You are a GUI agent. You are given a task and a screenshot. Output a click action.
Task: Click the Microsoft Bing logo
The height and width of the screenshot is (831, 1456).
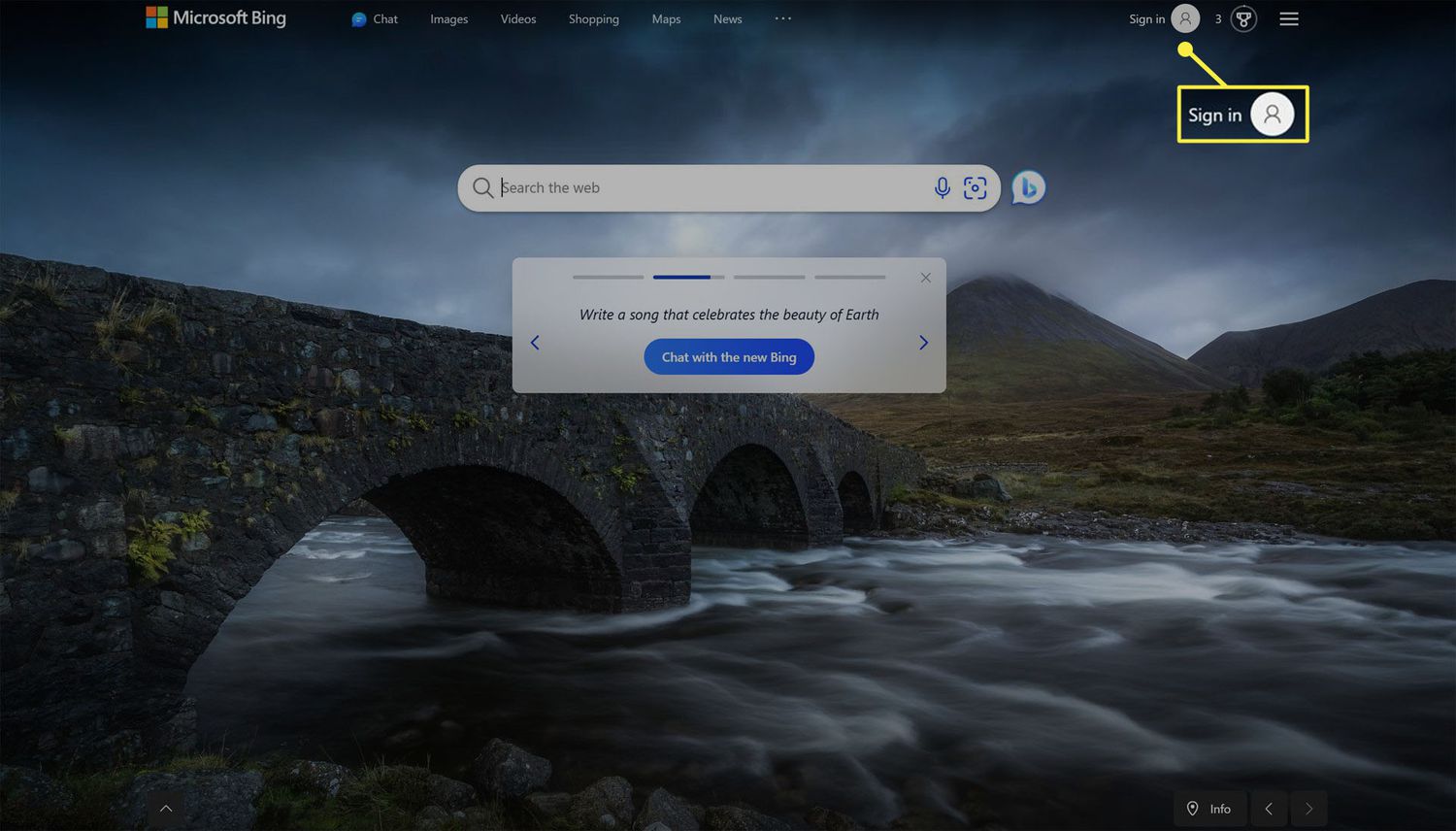(x=215, y=17)
